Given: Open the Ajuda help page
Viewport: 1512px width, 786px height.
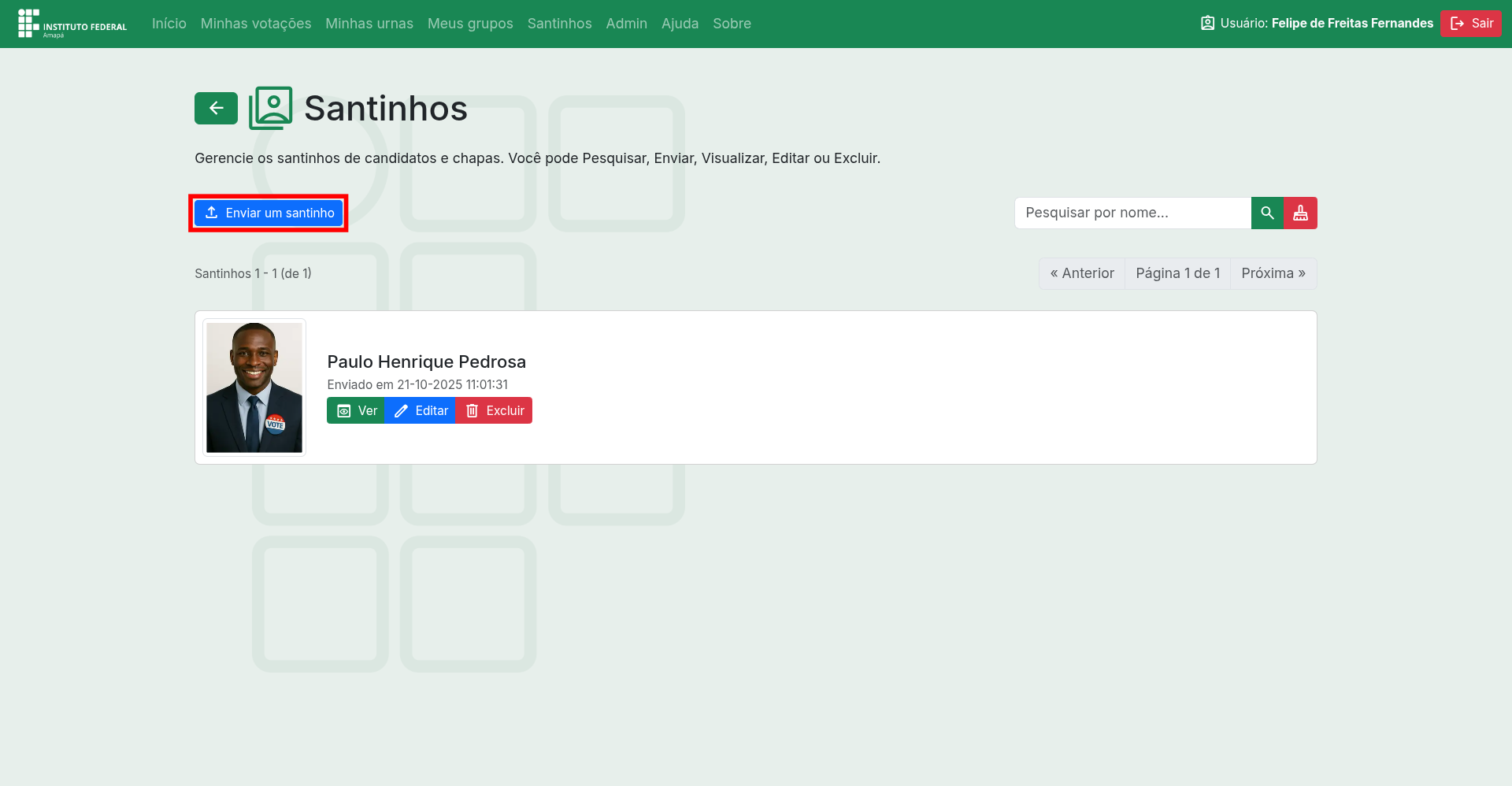Looking at the screenshot, I should point(680,24).
